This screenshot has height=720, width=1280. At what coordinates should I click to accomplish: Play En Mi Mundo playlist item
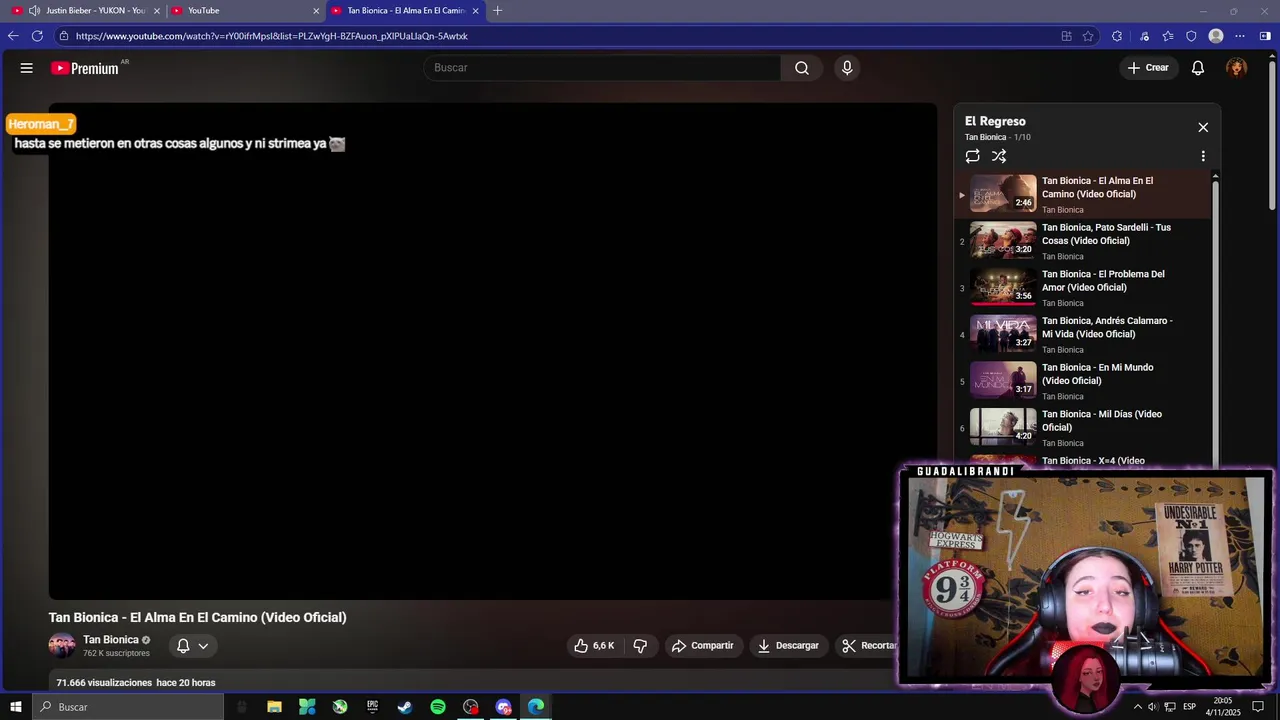tap(1084, 381)
